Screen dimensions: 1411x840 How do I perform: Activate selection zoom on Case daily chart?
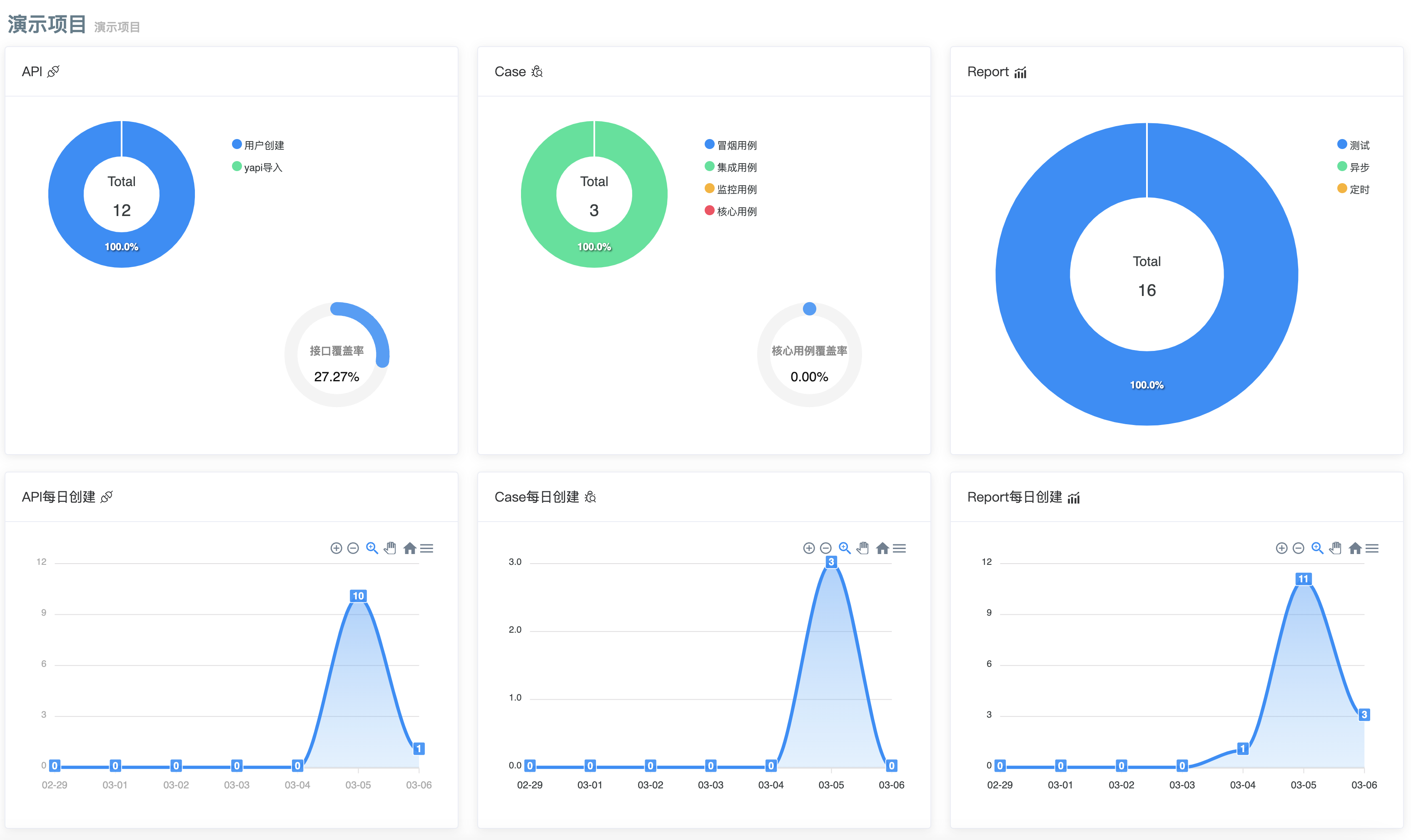844,548
